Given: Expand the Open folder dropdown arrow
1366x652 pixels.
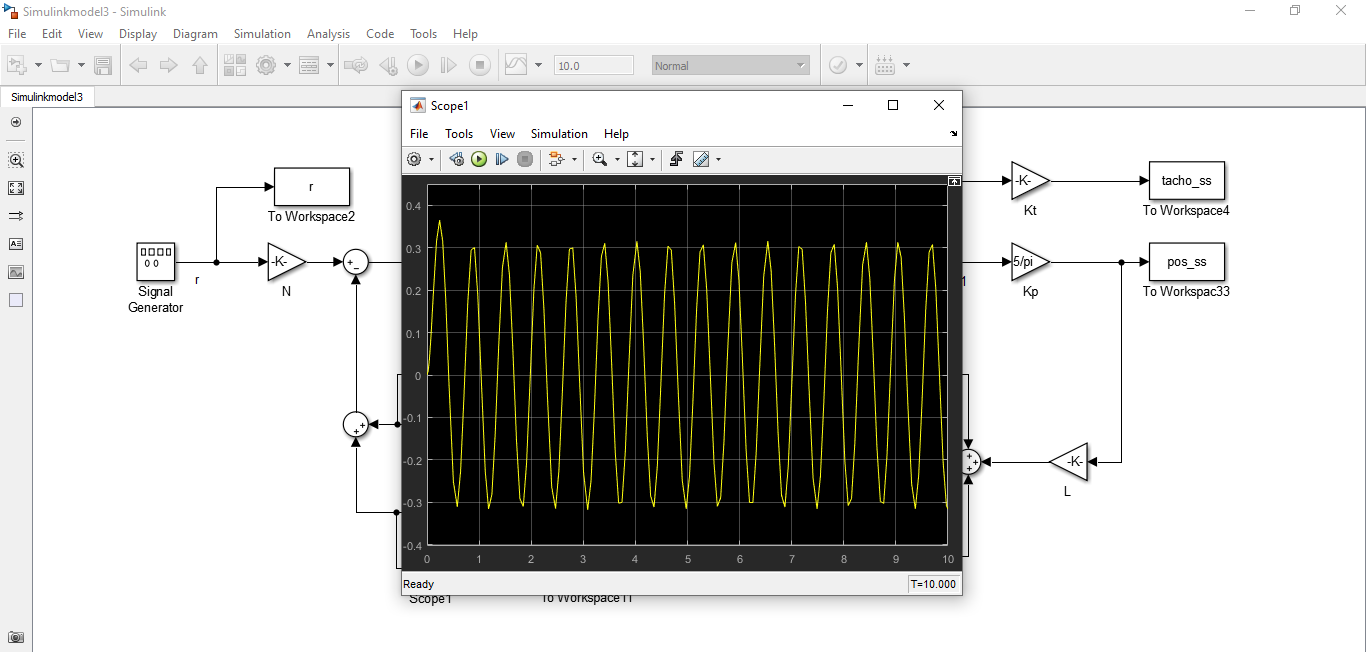Looking at the screenshot, I should (x=80, y=66).
